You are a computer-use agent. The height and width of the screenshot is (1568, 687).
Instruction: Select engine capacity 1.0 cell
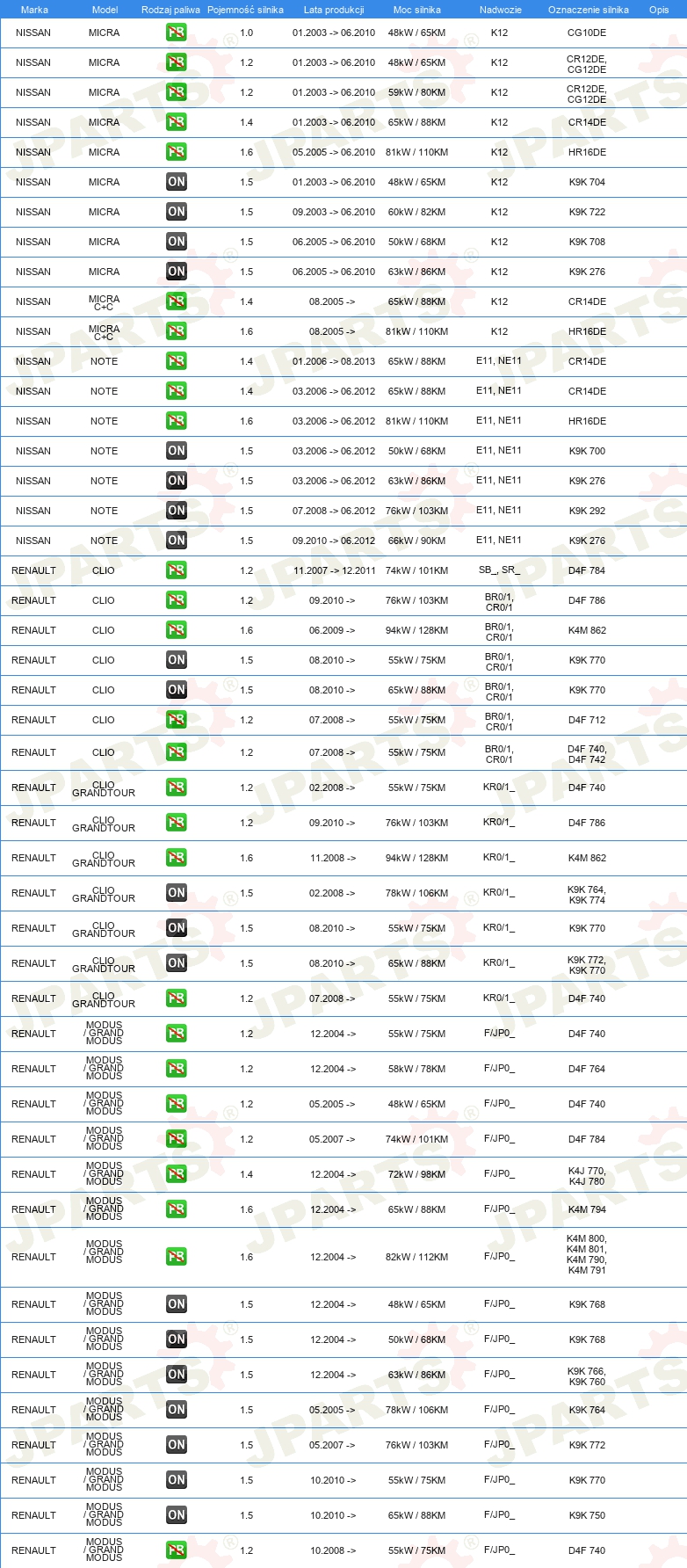(x=247, y=33)
